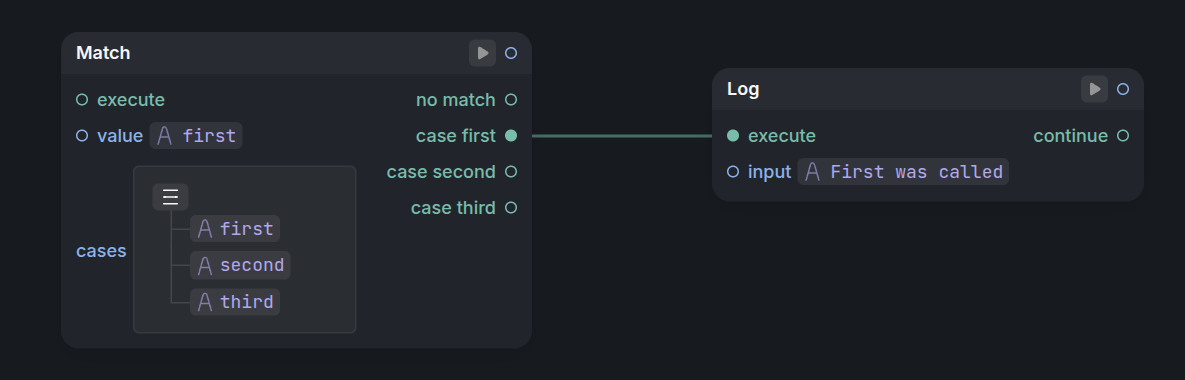Click the Match node title header

click(x=104, y=53)
